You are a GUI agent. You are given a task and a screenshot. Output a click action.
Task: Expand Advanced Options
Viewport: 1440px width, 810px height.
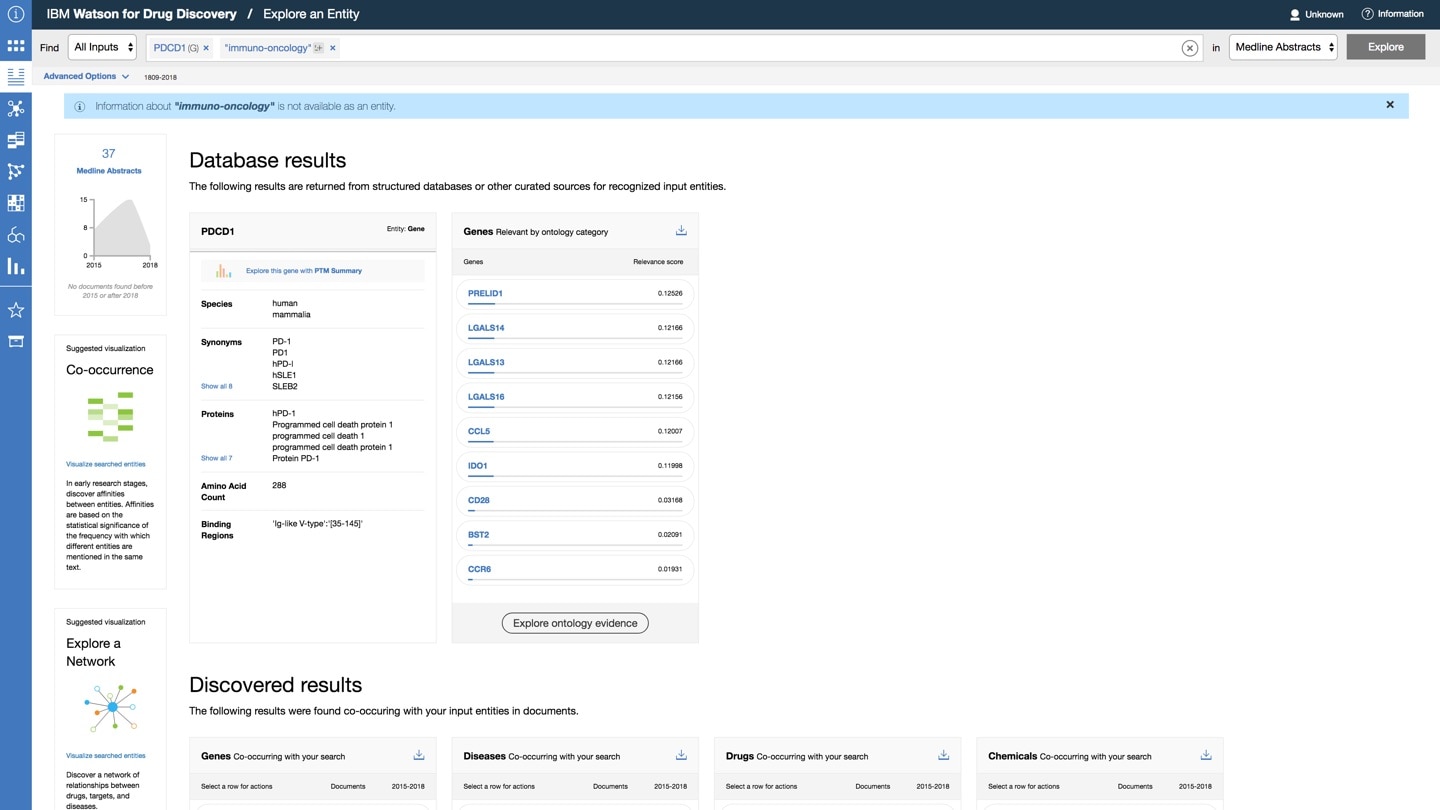pos(86,76)
